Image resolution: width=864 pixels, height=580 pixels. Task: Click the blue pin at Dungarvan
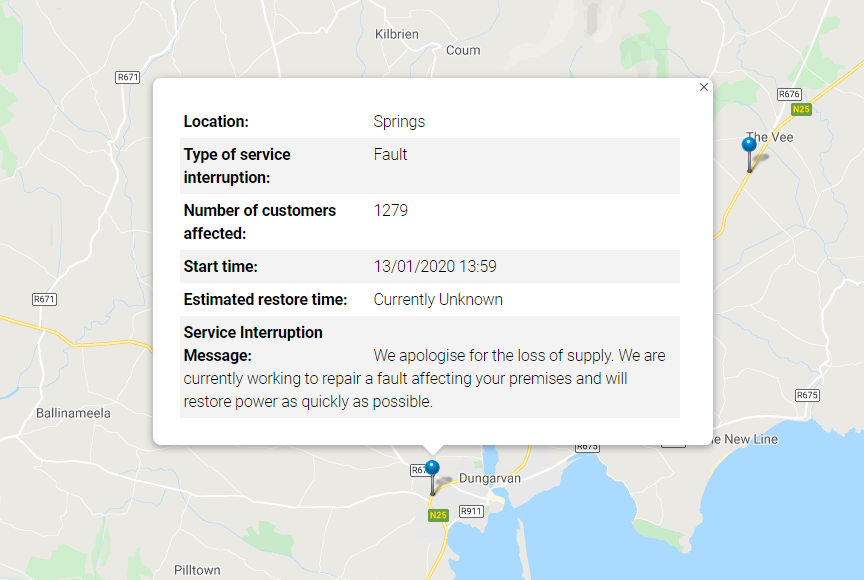pos(432,468)
